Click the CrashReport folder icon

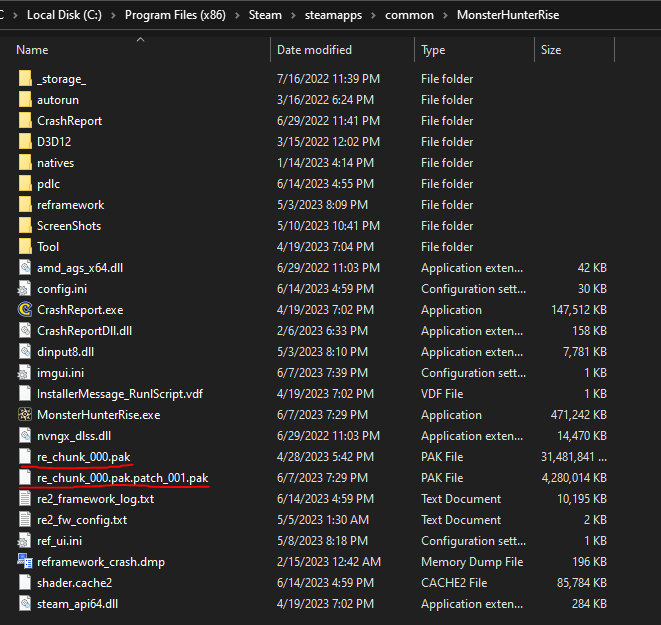(25, 121)
